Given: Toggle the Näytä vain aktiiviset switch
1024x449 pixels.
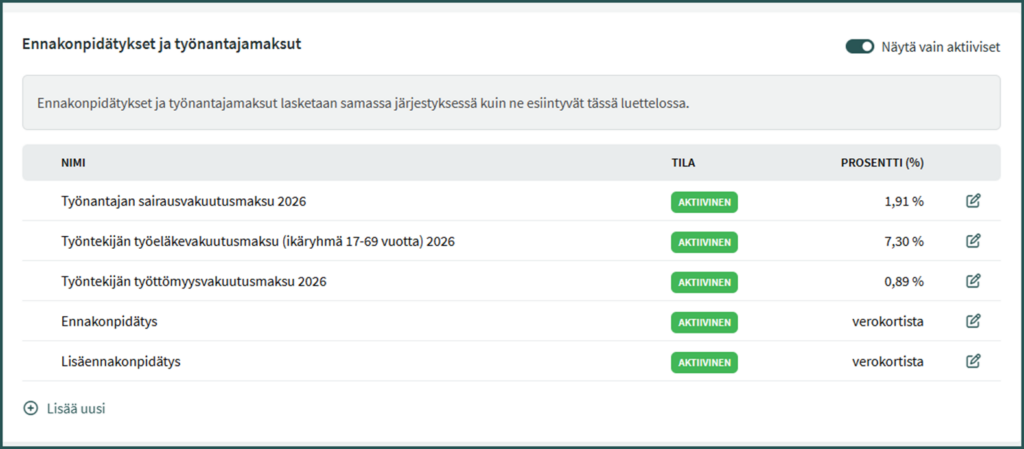Looking at the screenshot, I should coord(859,46).
